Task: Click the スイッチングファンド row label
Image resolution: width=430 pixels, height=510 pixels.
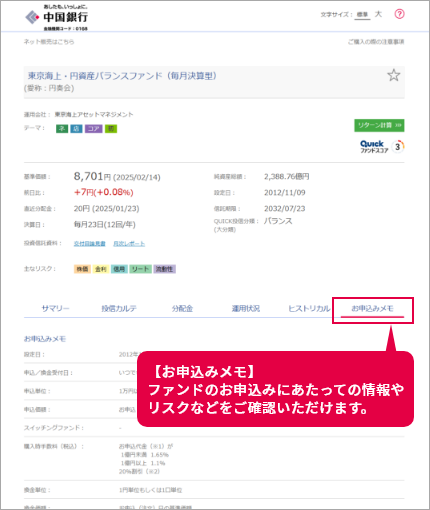Action: coord(54,428)
